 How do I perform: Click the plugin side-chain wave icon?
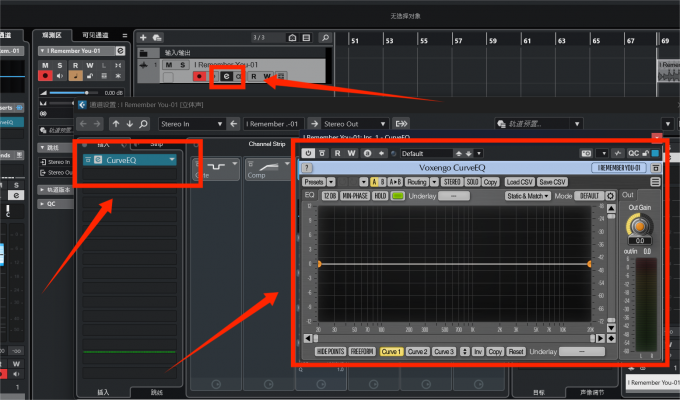click(x=618, y=153)
